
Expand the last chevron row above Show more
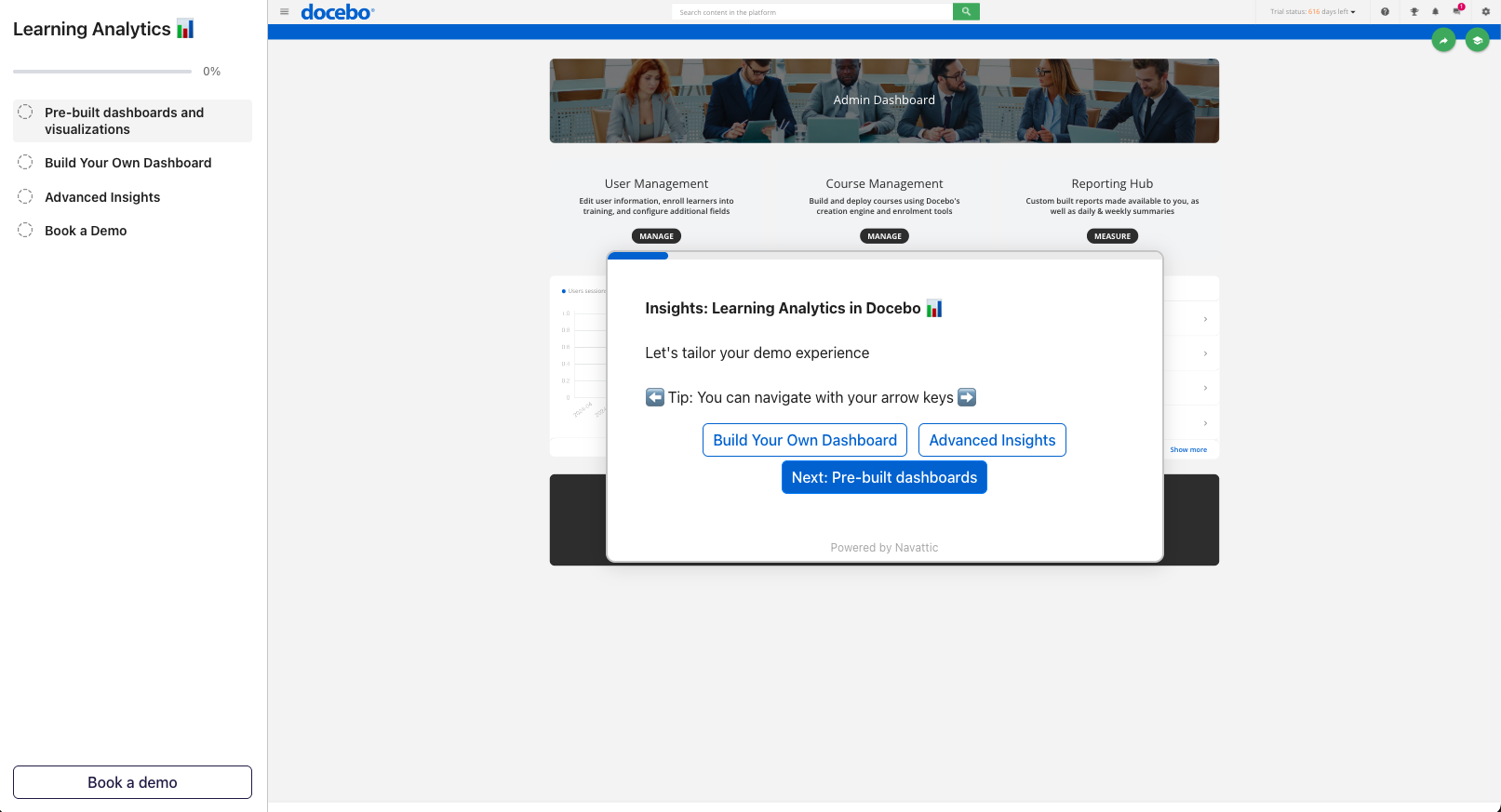click(x=1205, y=423)
